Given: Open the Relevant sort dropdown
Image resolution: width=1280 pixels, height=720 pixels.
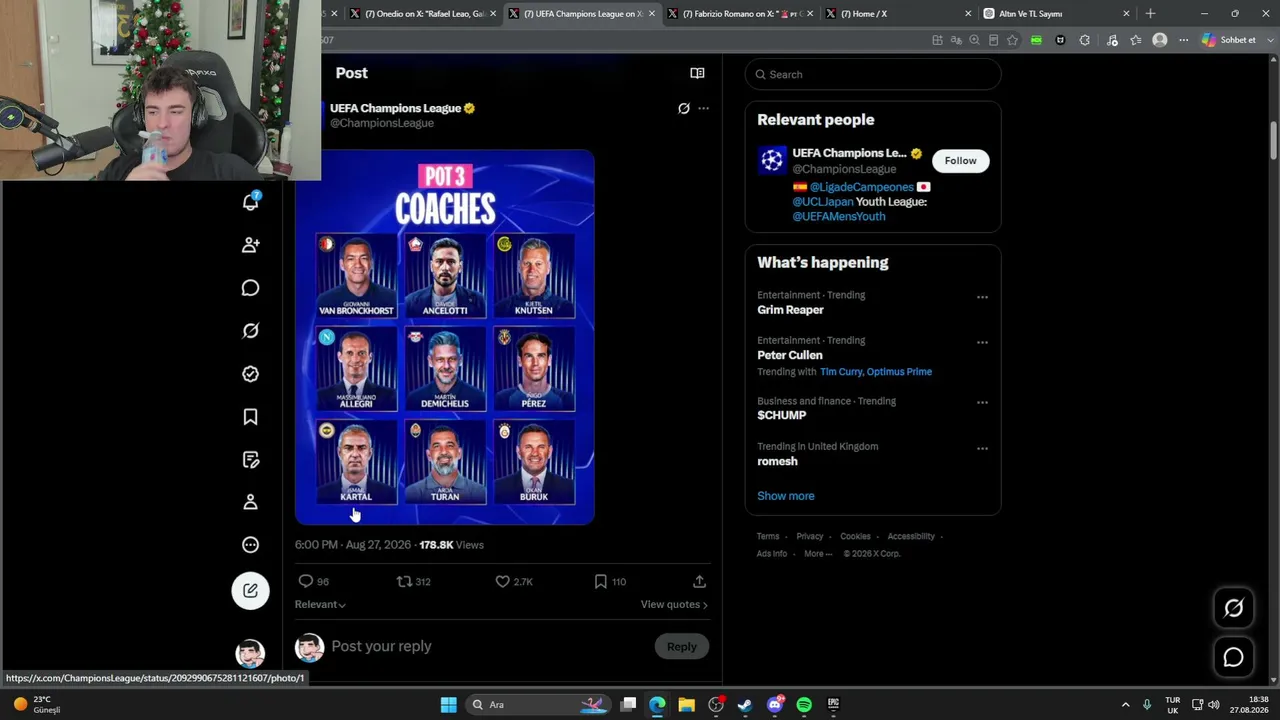Looking at the screenshot, I should coord(320,604).
